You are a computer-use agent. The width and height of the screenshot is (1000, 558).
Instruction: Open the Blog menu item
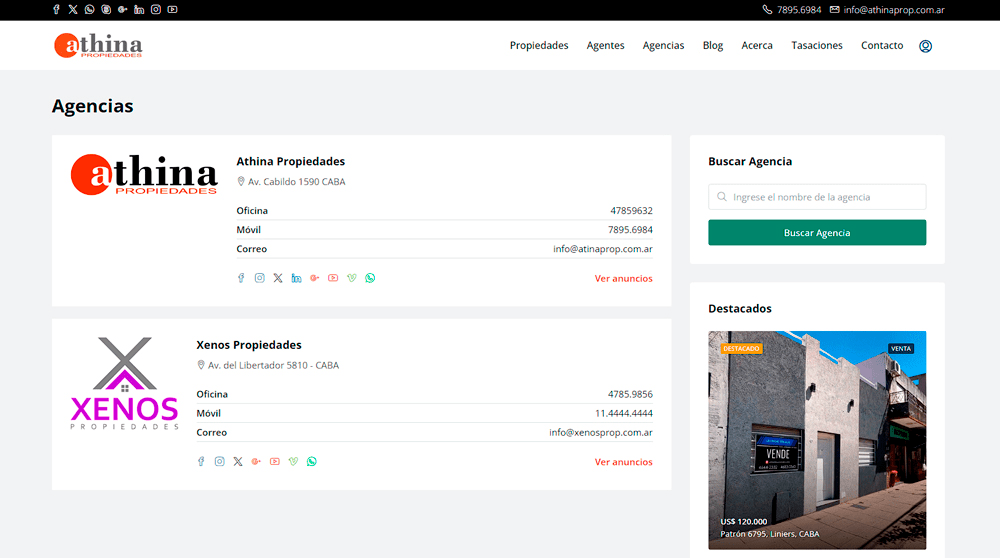[713, 45]
